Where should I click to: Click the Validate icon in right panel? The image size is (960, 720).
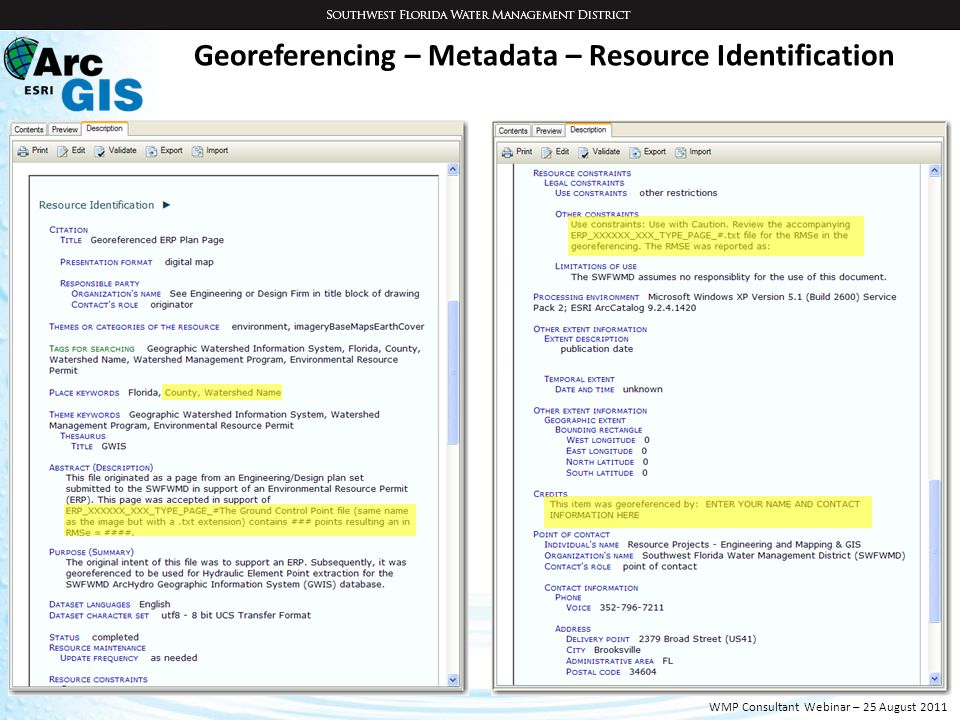(x=583, y=152)
